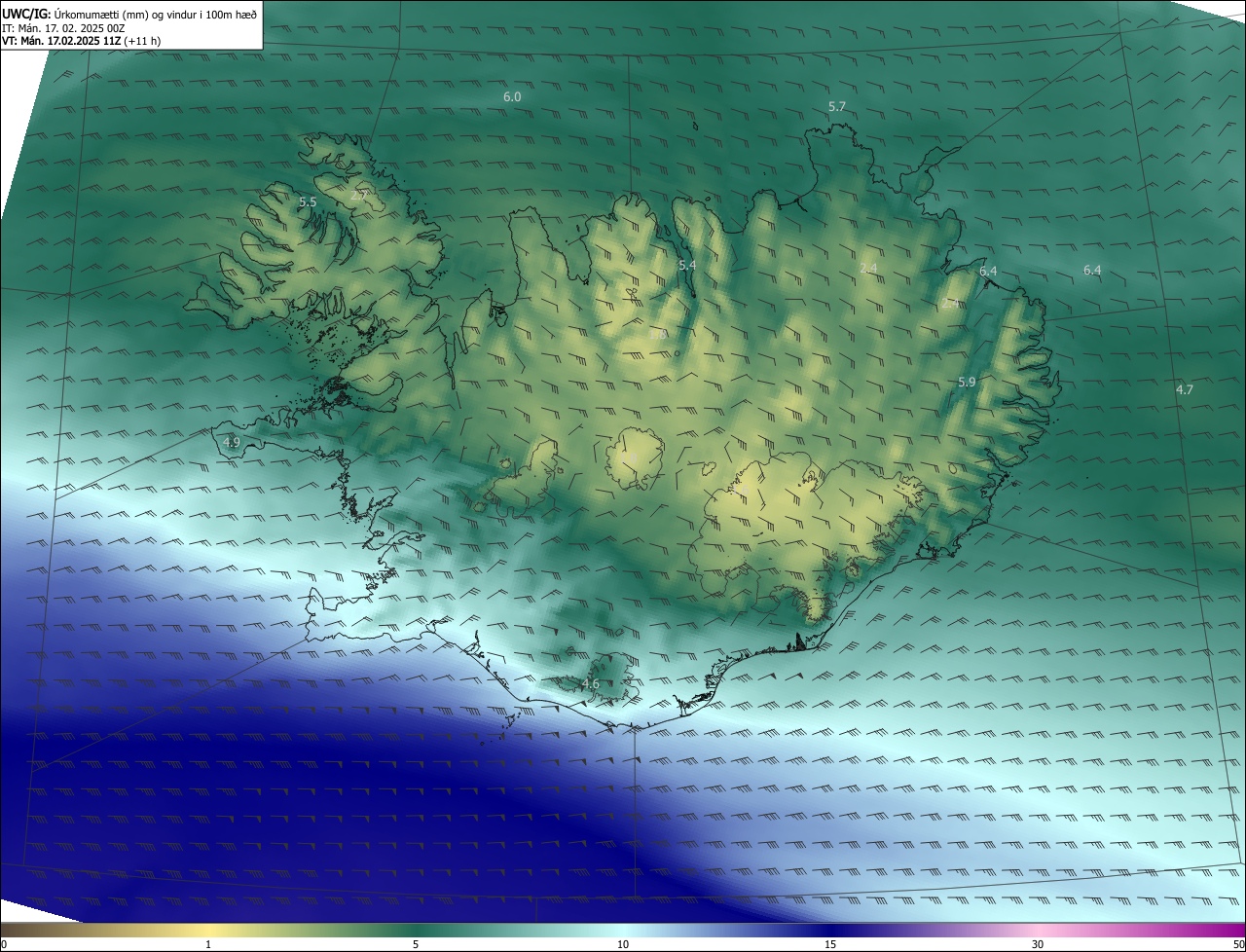Viewport: 1246px width, 952px height.
Task: Click the 4.9 value label on the map
Action: point(232,442)
